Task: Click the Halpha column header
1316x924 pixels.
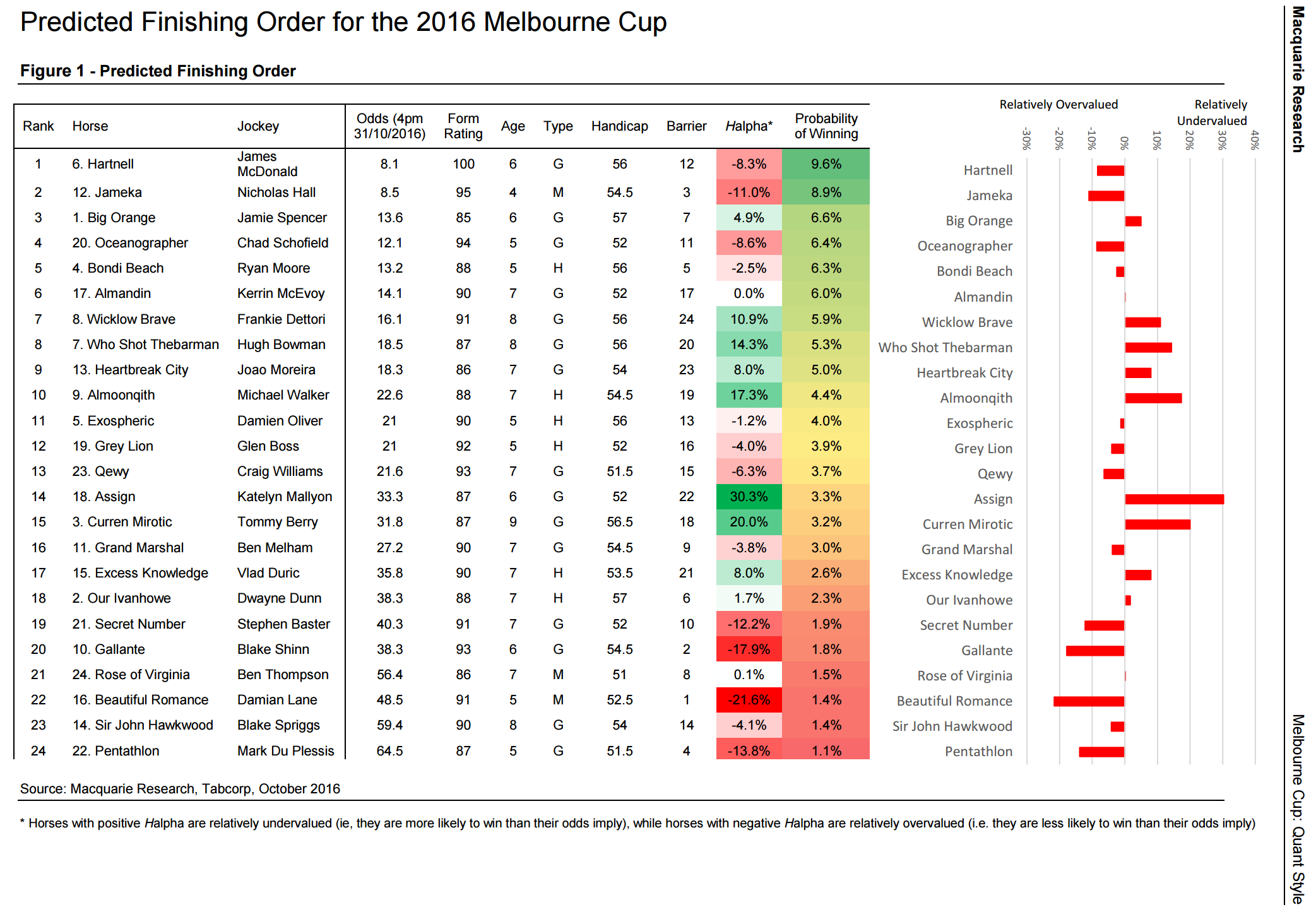Action: [x=749, y=126]
